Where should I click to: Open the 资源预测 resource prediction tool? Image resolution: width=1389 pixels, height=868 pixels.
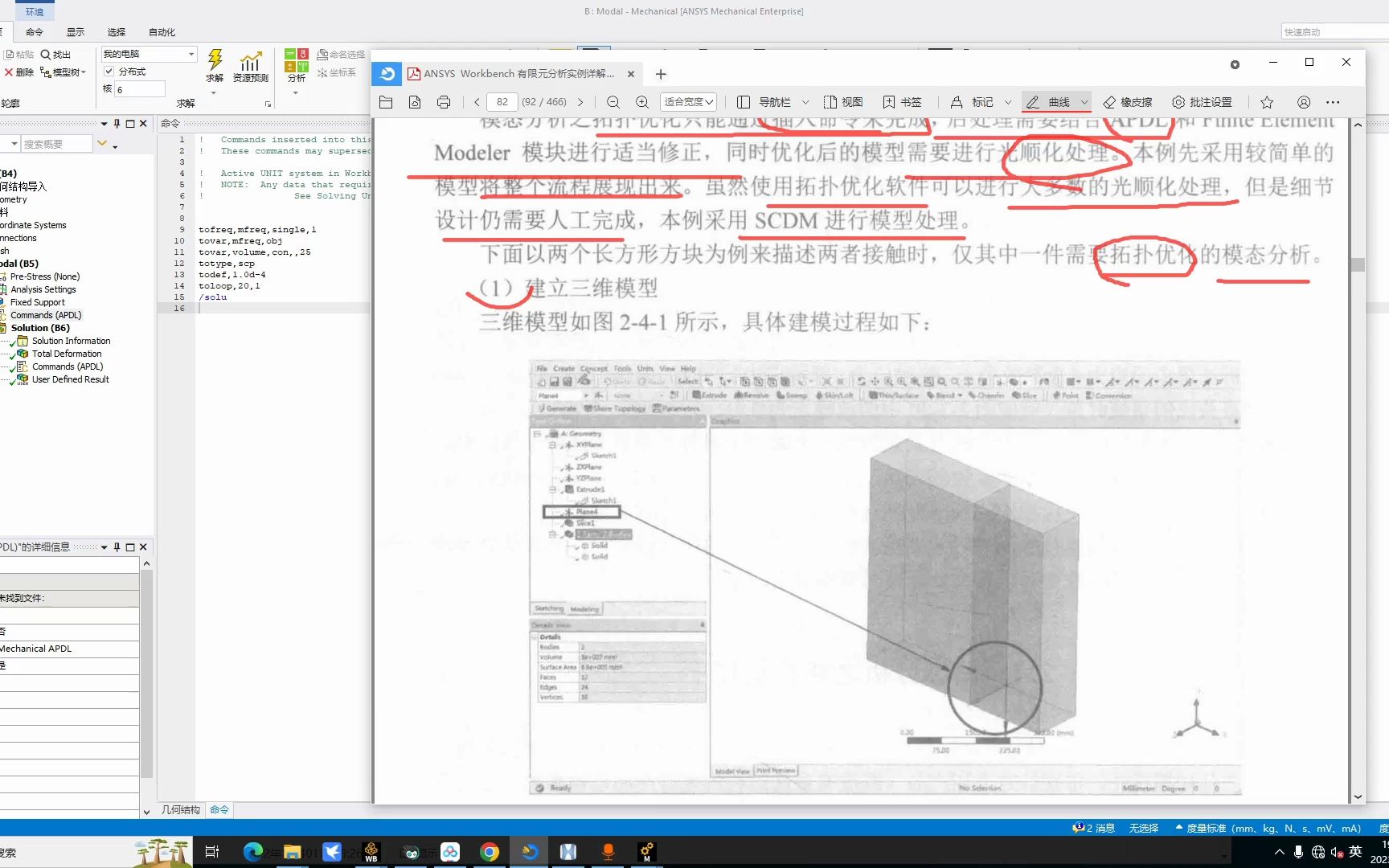[x=251, y=66]
